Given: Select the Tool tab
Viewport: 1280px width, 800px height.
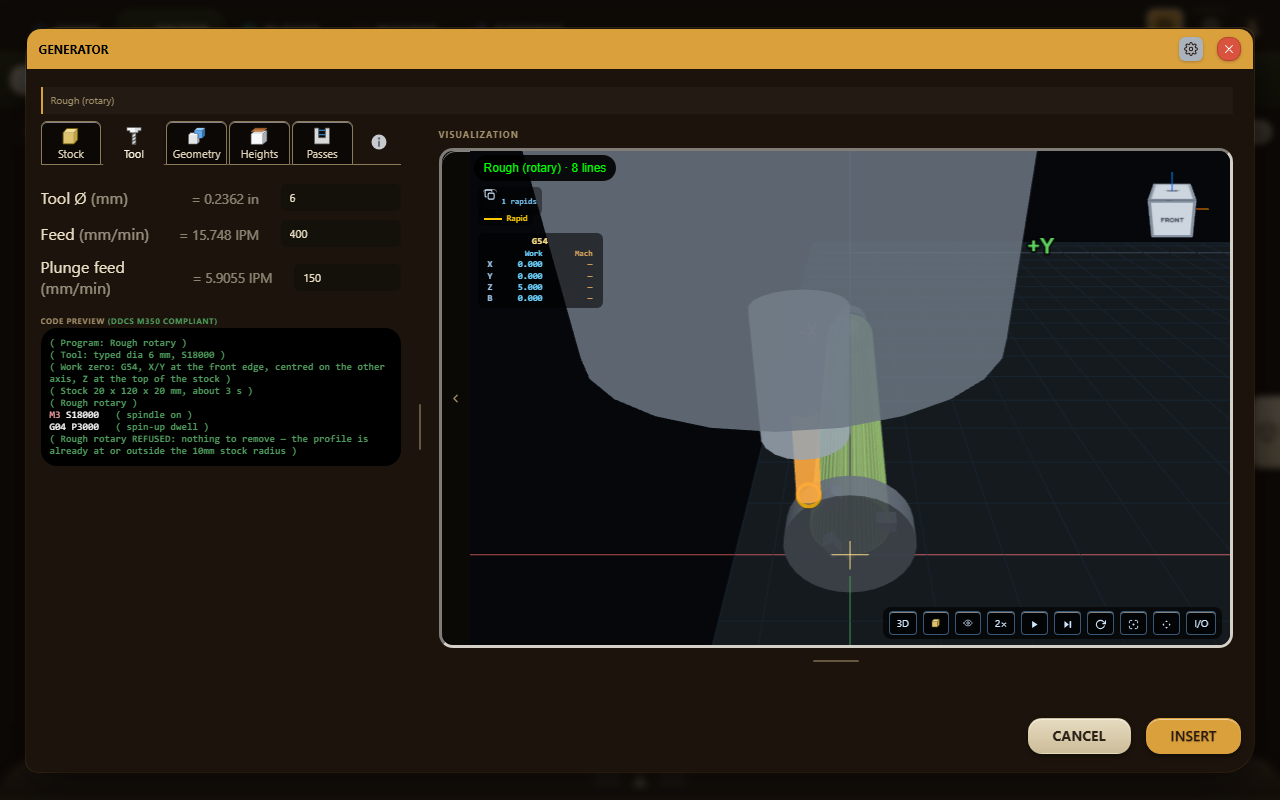Looking at the screenshot, I should [134, 143].
